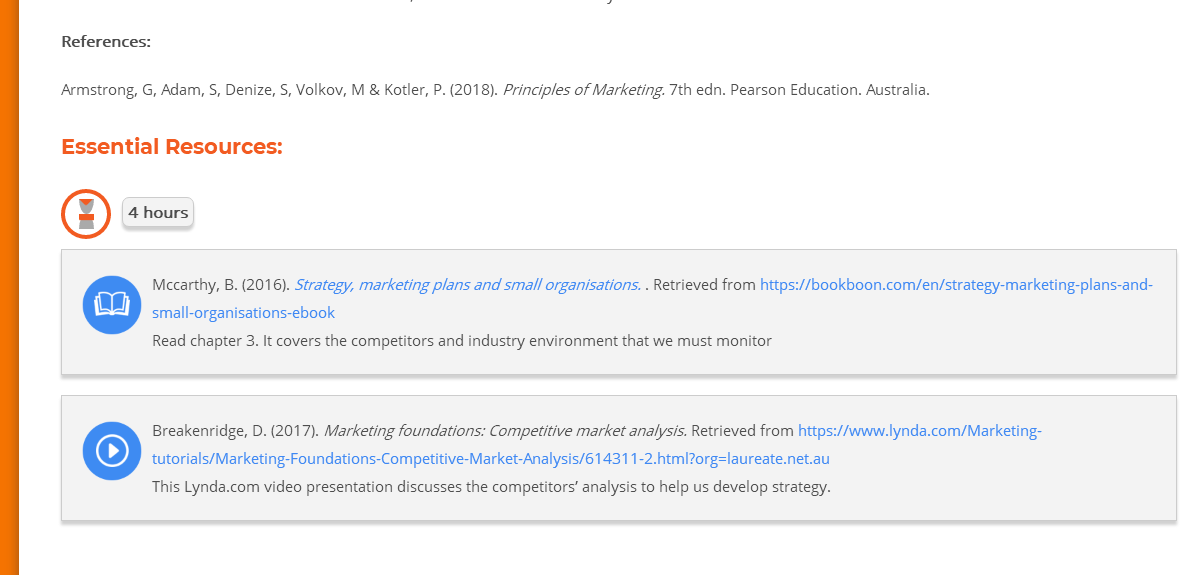The height and width of the screenshot is (575, 1191).
Task: Click the orange hourglass duration icon
Action: [86, 213]
